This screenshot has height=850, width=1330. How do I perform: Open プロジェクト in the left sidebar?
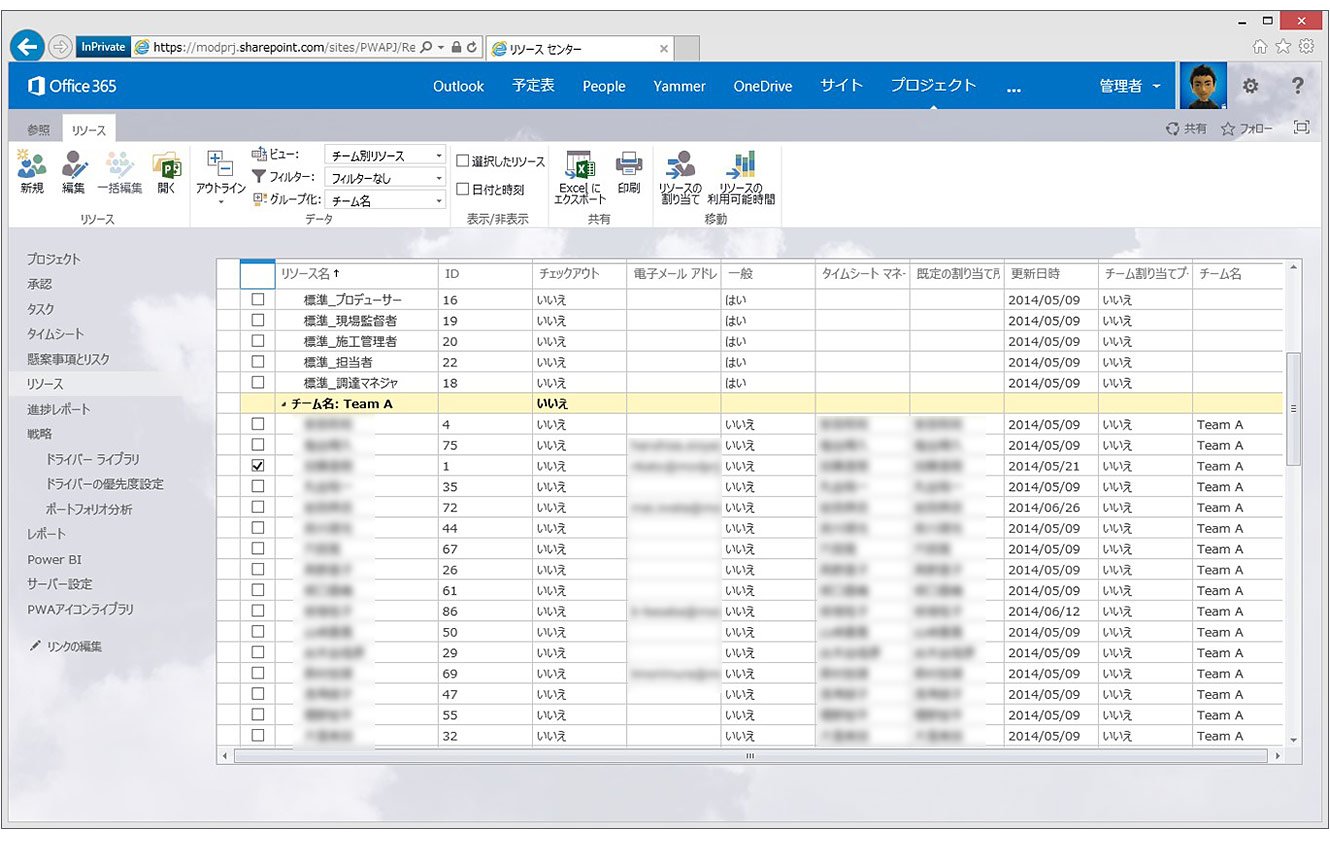tap(54, 259)
